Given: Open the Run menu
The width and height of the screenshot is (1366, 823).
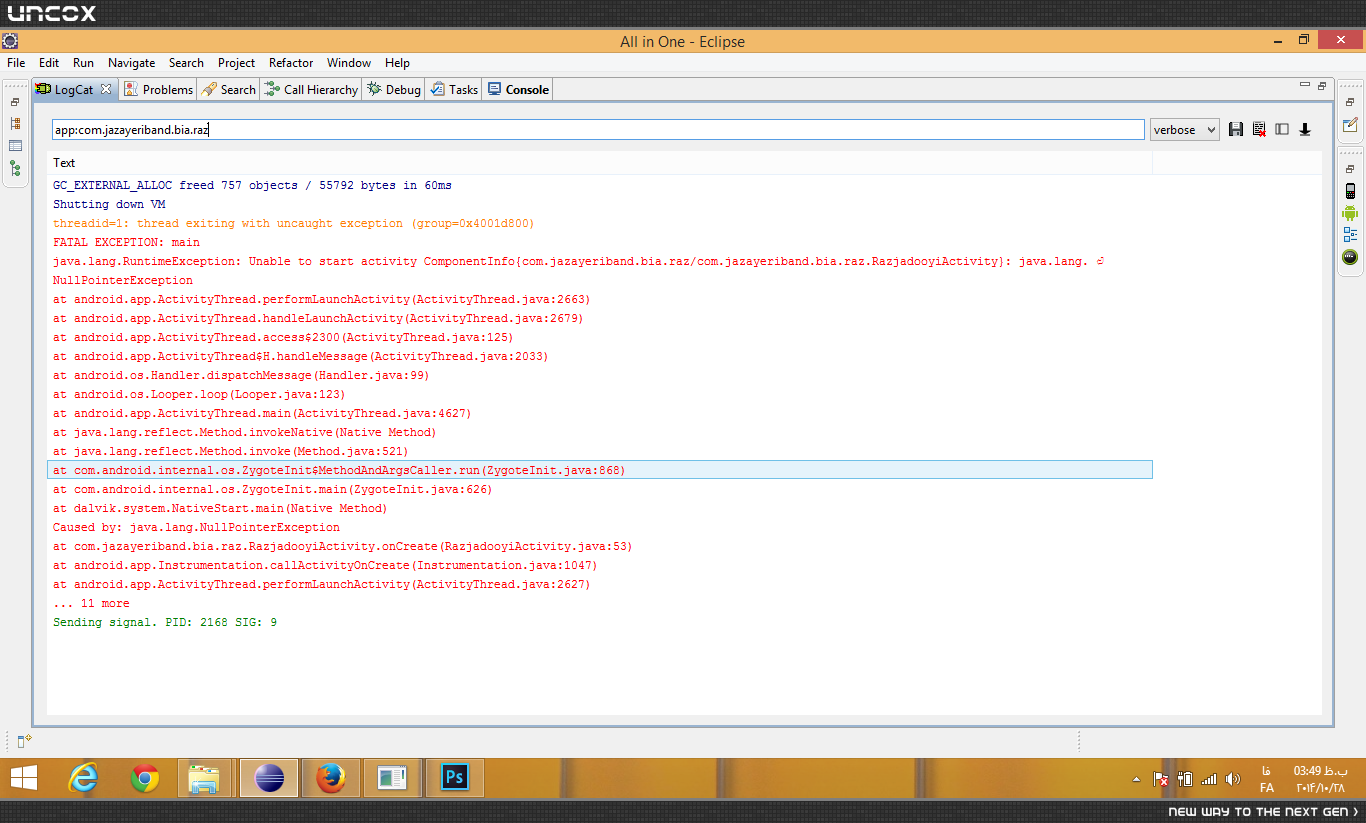Looking at the screenshot, I should 83,62.
